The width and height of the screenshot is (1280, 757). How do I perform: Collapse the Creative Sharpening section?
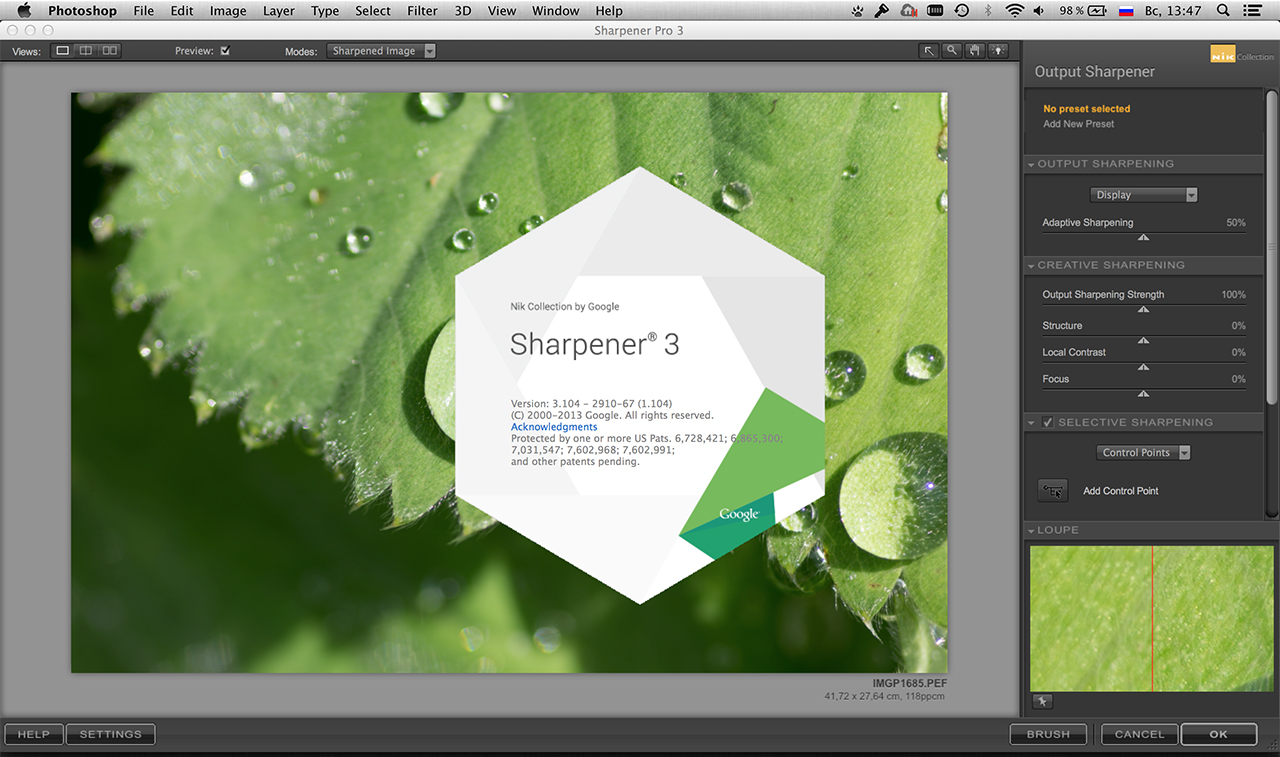pyautogui.click(x=1031, y=265)
